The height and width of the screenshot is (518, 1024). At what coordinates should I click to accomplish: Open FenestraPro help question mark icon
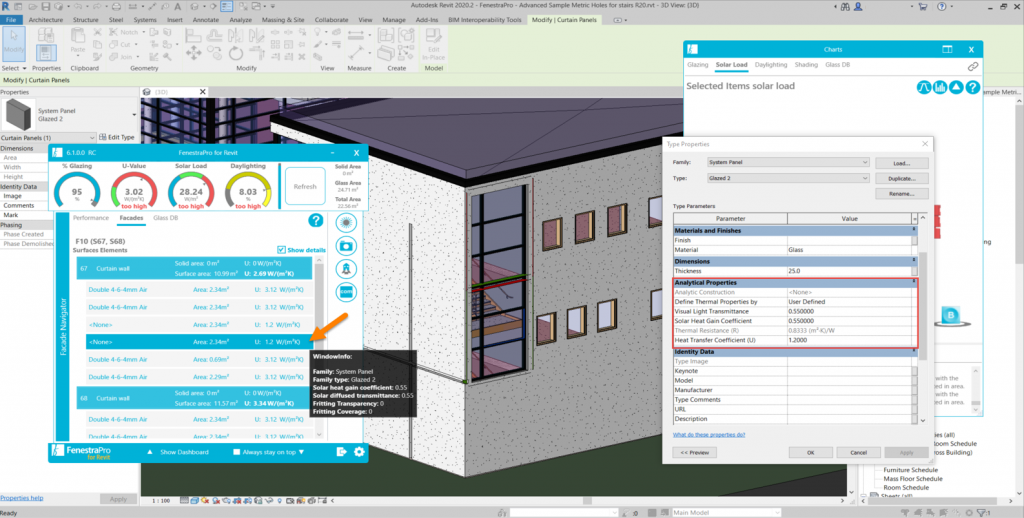[315, 221]
